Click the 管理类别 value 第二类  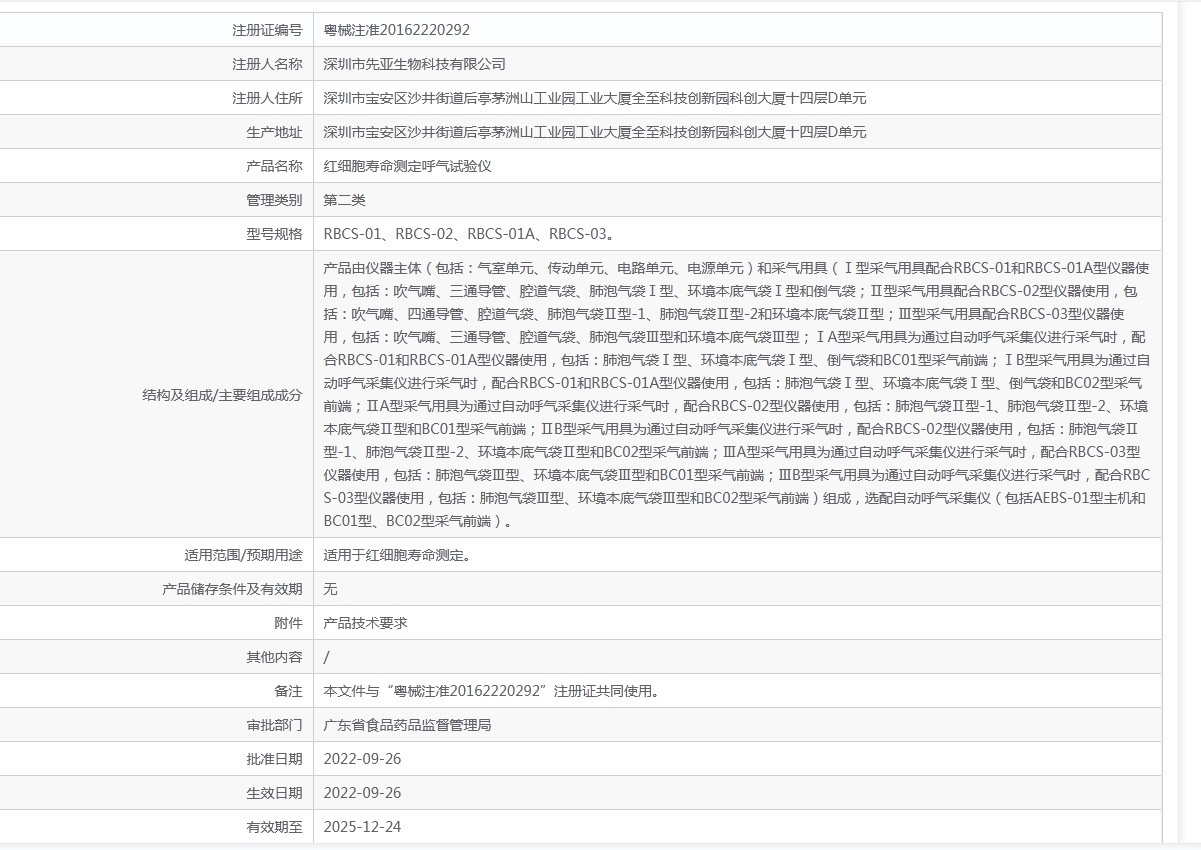pos(344,200)
